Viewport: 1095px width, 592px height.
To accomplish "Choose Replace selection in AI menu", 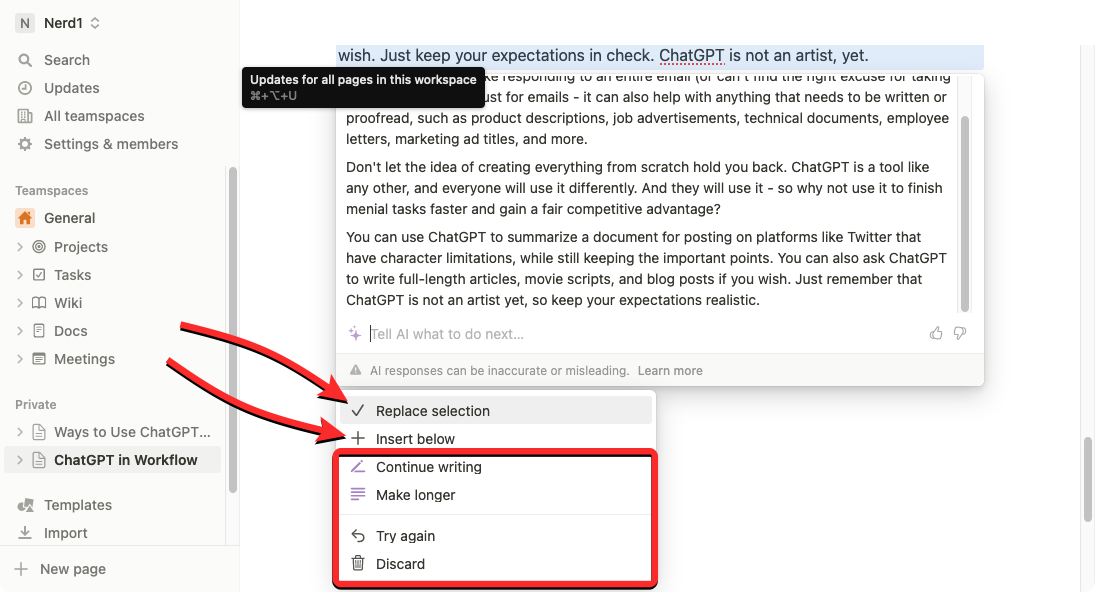I will [x=432, y=411].
